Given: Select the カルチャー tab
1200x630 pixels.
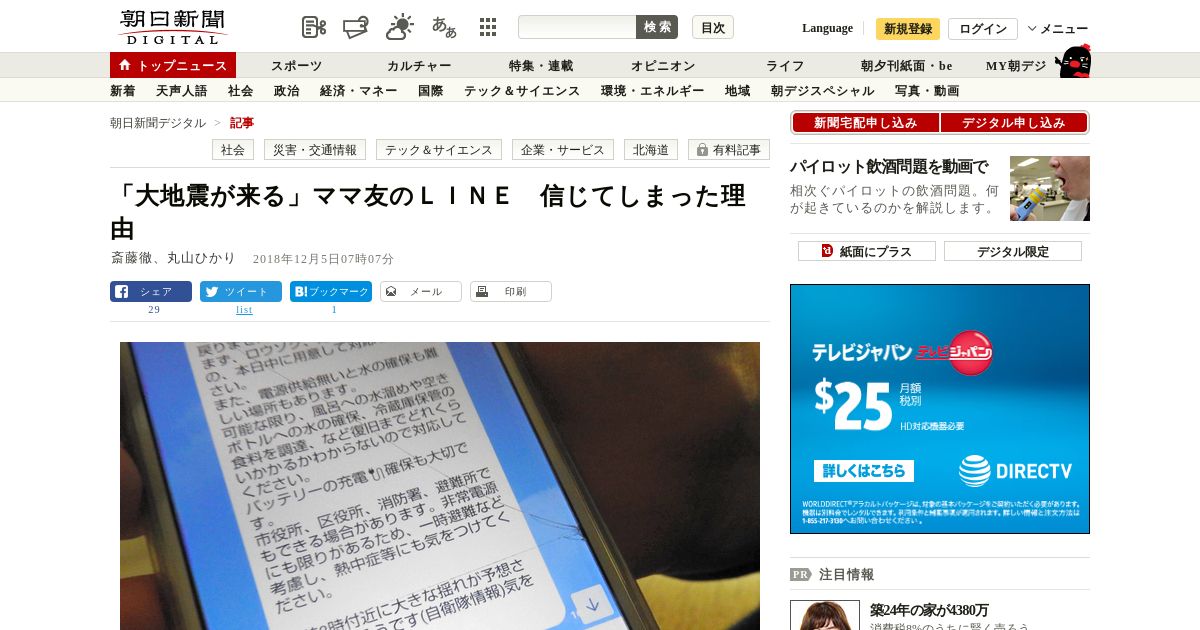Looking at the screenshot, I should click(x=419, y=66).
